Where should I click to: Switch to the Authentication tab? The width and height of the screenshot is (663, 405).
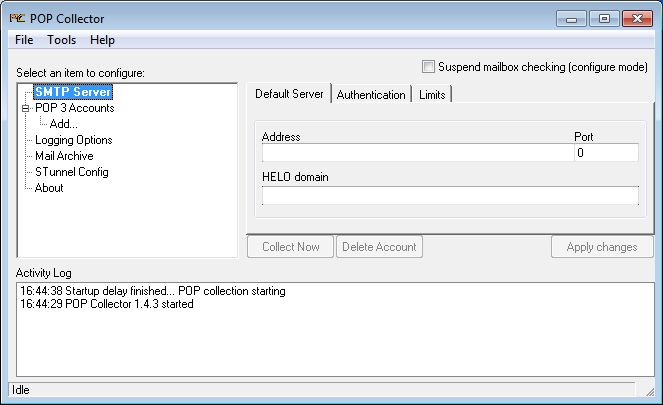[x=371, y=94]
